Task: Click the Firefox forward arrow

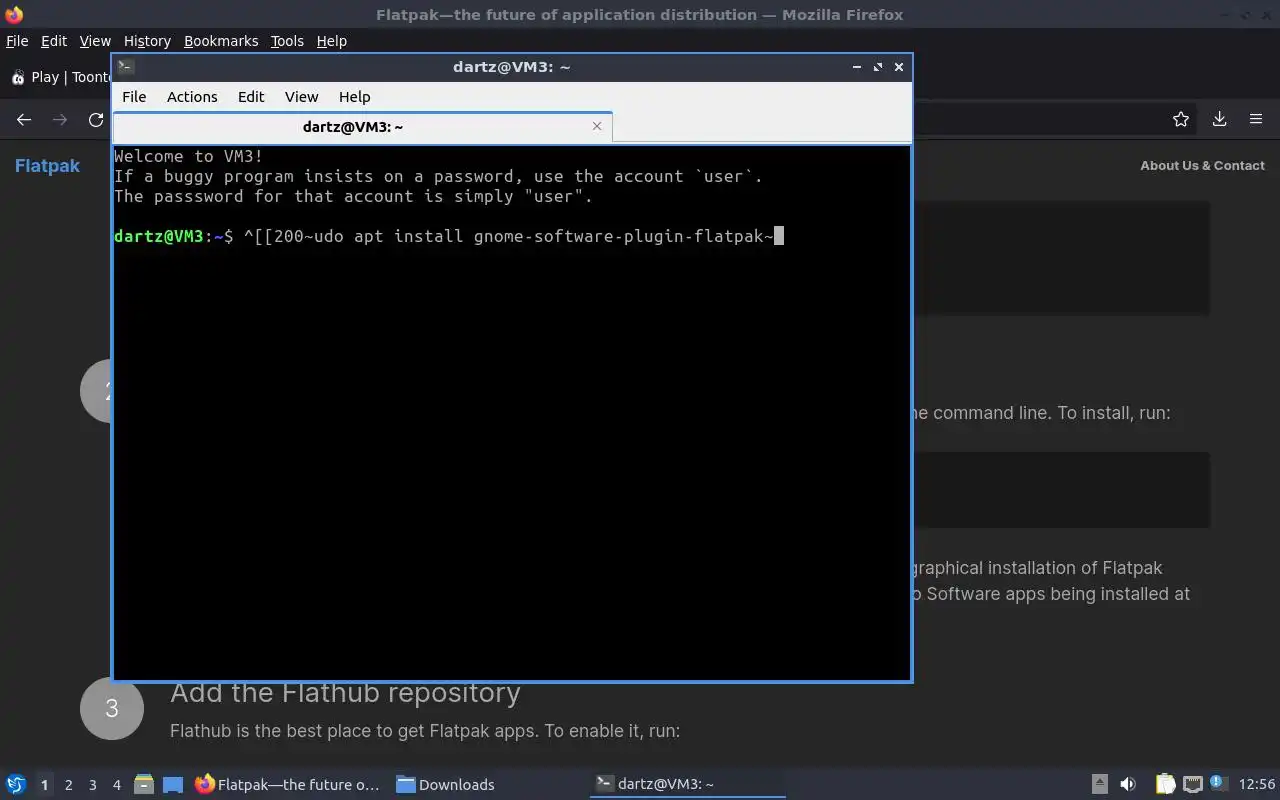Action: pyautogui.click(x=60, y=119)
